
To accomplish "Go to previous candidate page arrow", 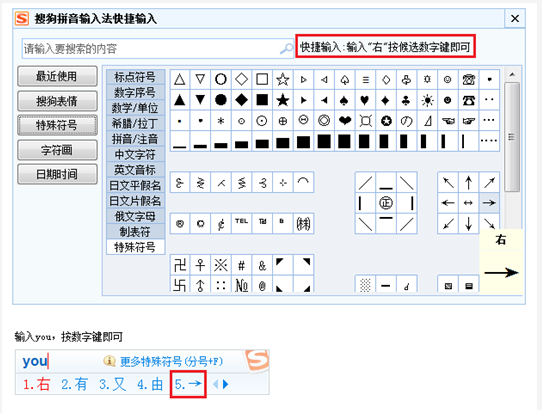I will pyautogui.click(x=215, y=384).
